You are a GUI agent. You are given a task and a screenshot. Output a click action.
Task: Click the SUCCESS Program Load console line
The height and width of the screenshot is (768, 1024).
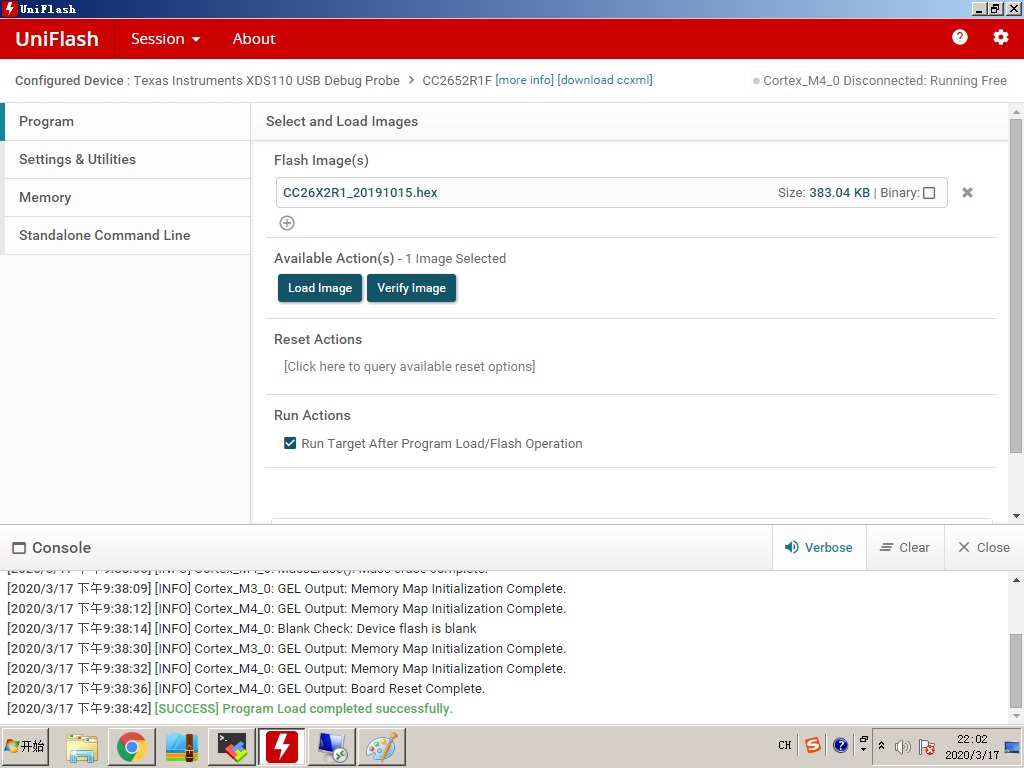pos(230,709)
